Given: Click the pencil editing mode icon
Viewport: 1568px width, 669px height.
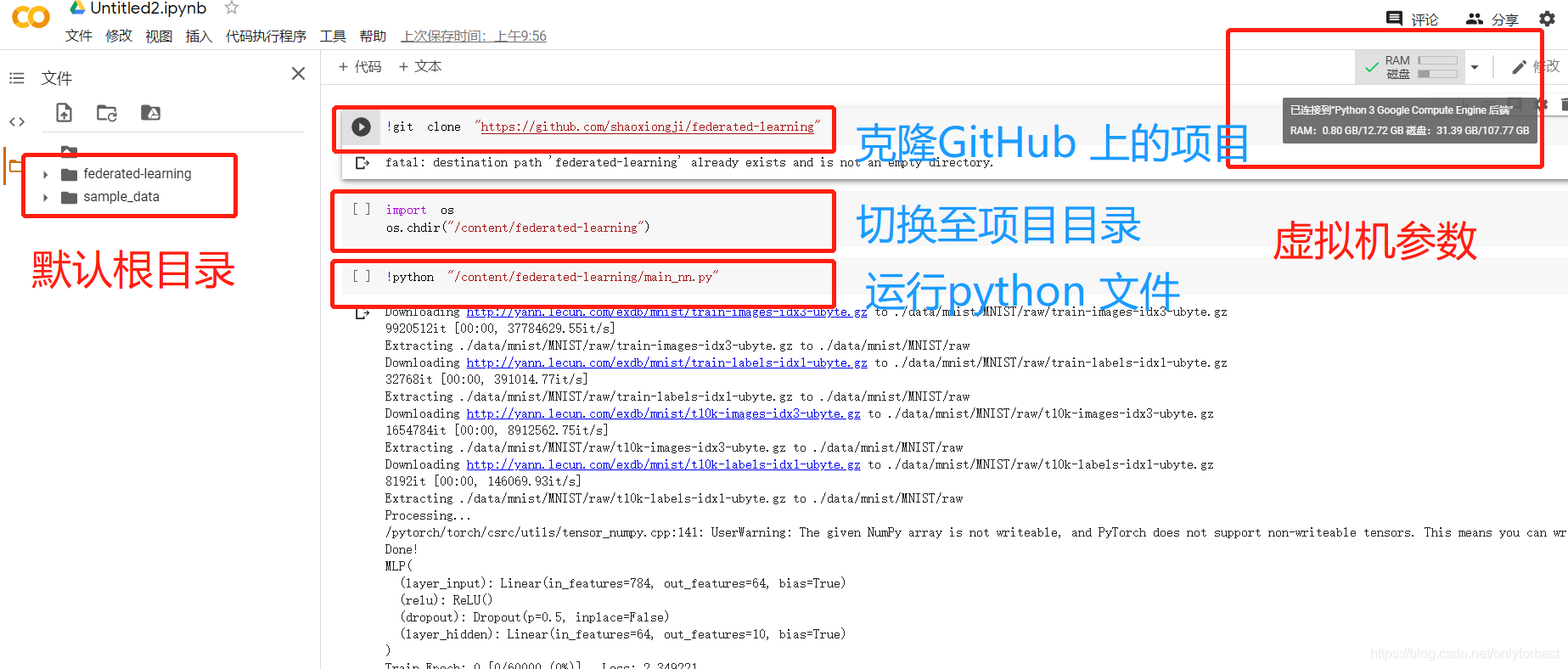Looking at the screenshot, I should pyautogui.click(x=1520, y=66).
